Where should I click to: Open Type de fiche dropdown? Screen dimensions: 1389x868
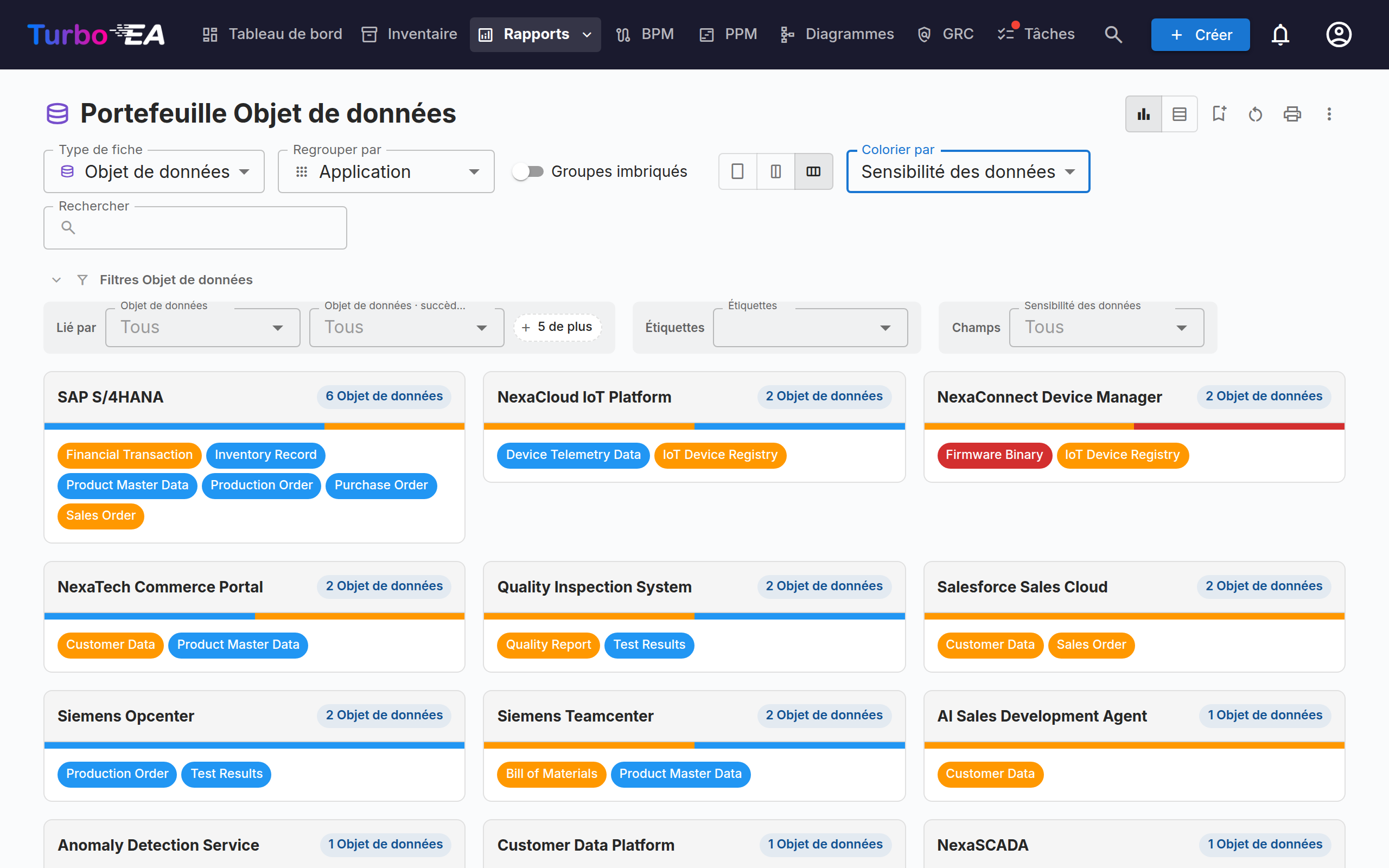(x=154, y=171)
